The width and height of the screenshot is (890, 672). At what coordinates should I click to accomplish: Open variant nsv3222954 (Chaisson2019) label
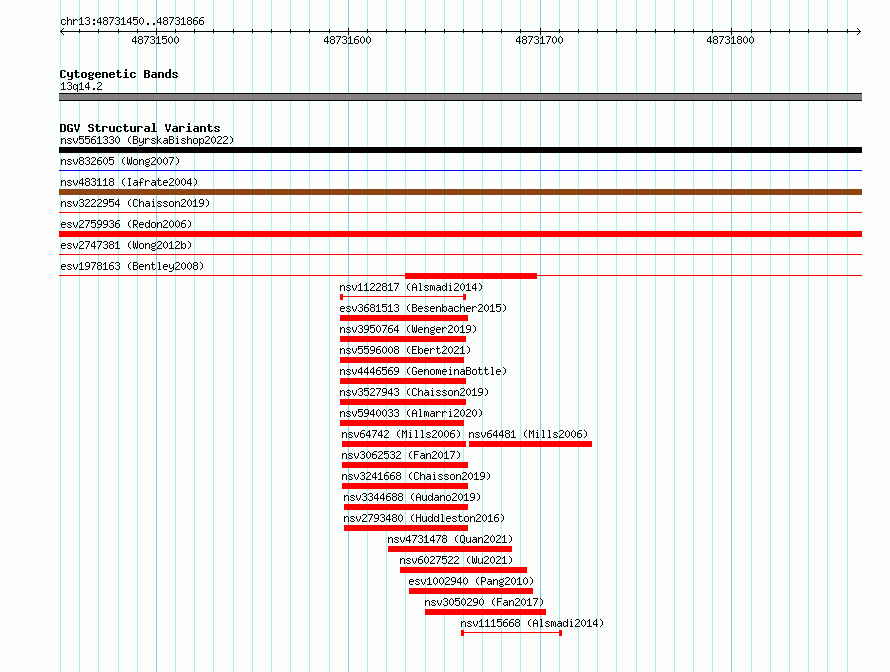(135, 203)
